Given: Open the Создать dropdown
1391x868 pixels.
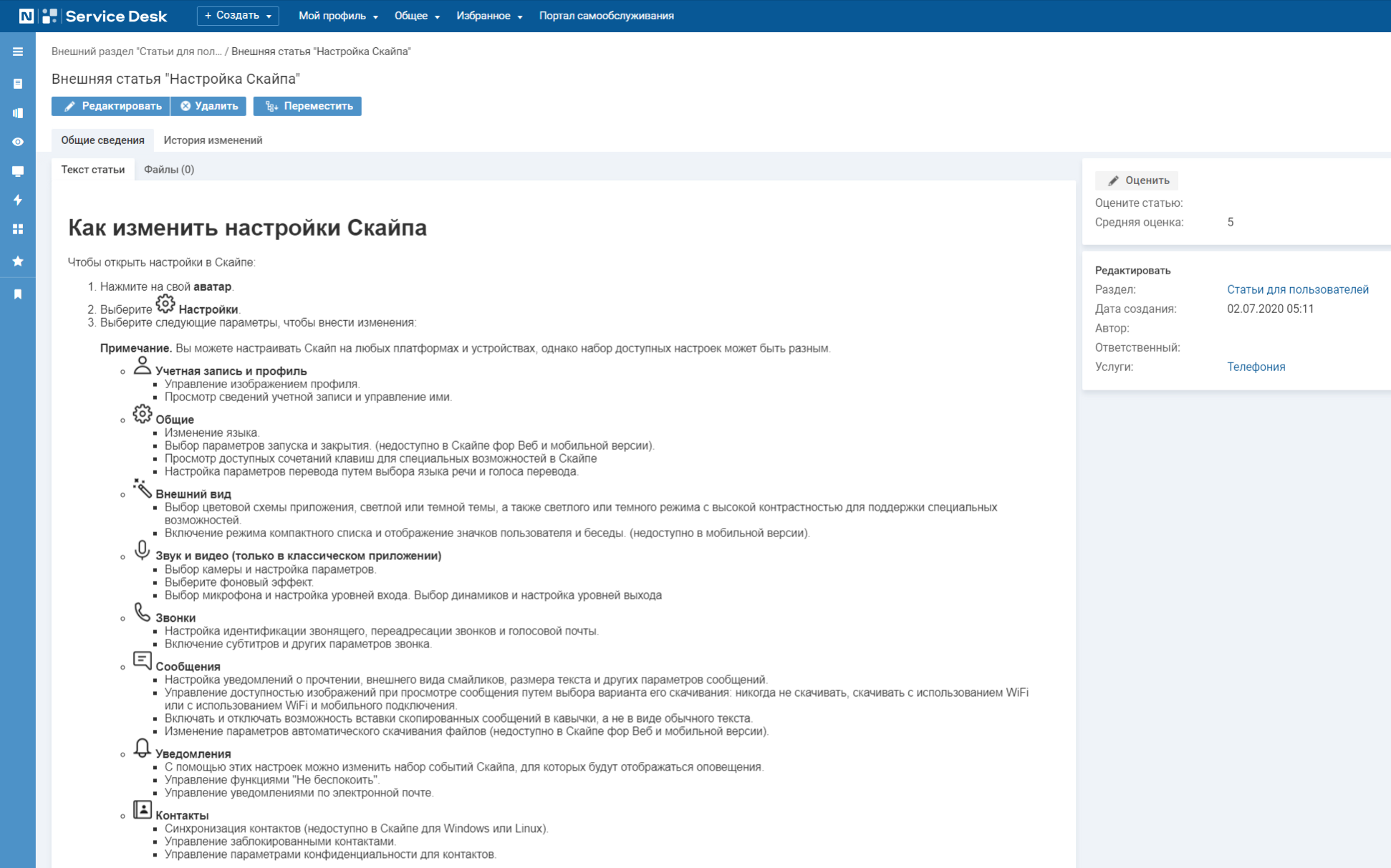Looking at the screenshot, I should tap(238, 16).
